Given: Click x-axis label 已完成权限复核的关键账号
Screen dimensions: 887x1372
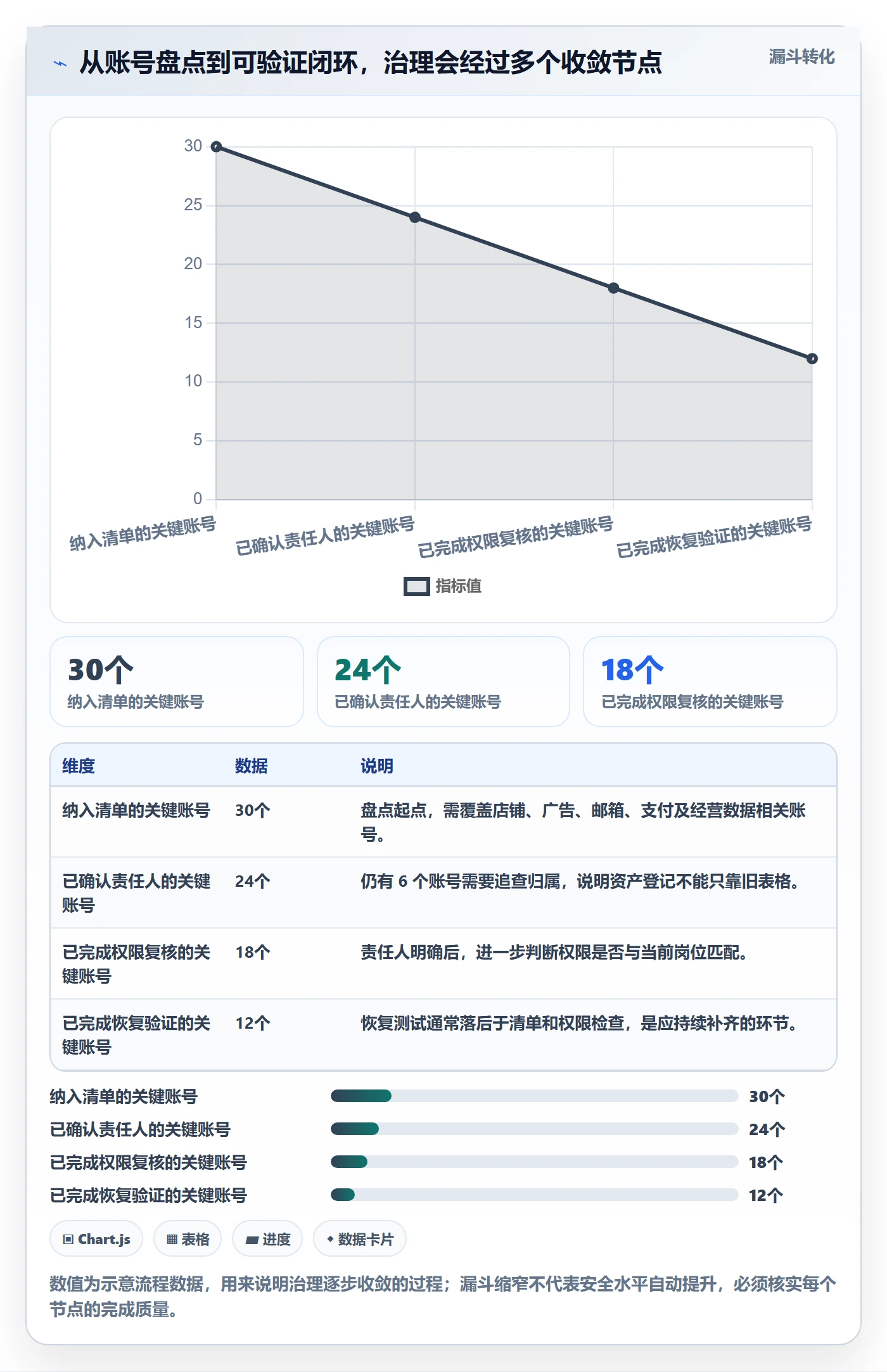Looking at the screenshot, I should pos(516,537).
